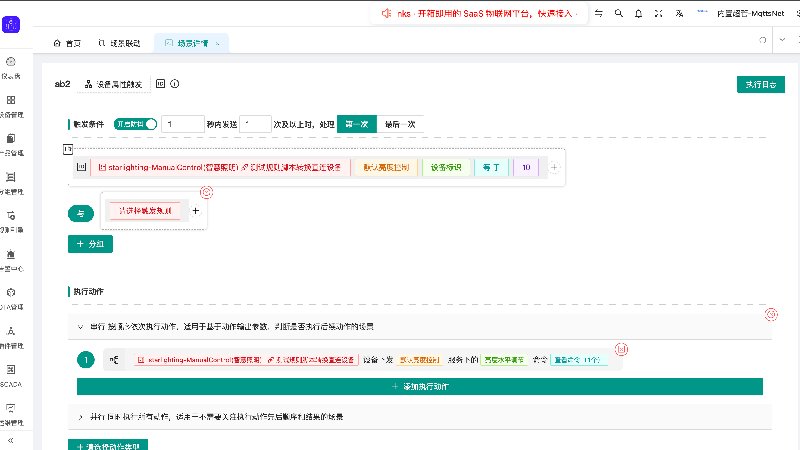Click the swap arrows icon in header
This screenshot has width=800, height=450.
[x=598, y=13]
